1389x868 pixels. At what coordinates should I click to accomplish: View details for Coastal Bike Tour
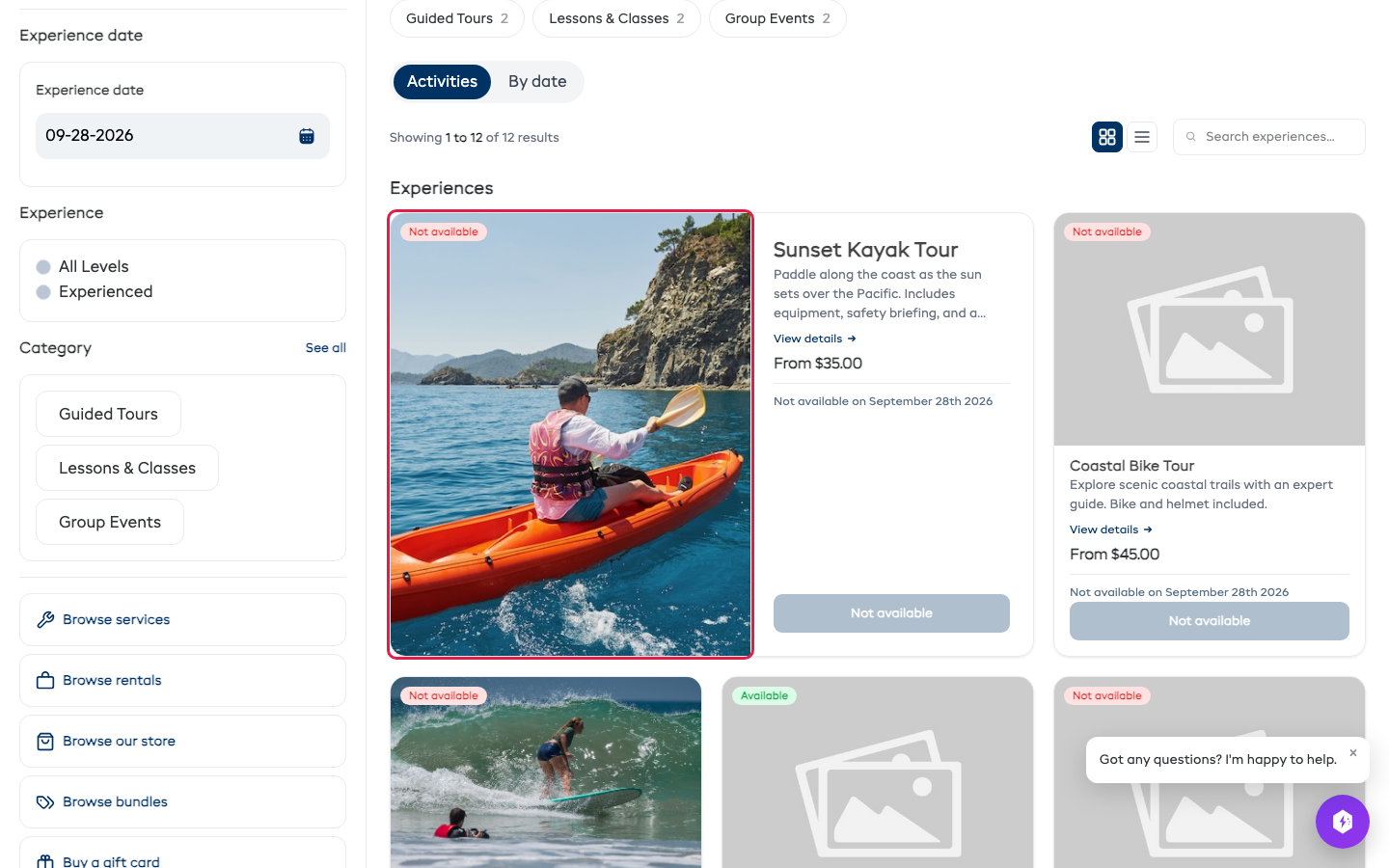coord(1111,529)
